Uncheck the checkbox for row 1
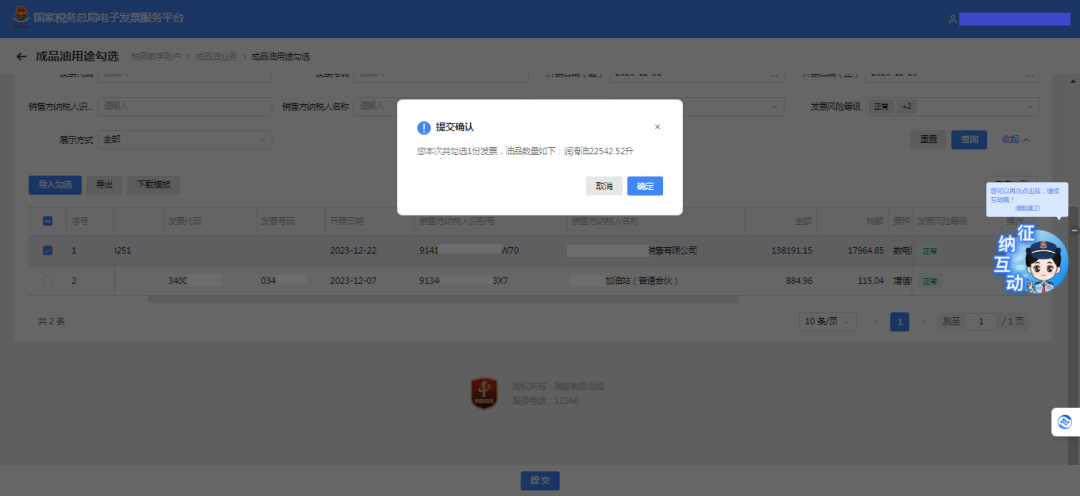The image size is (1080, 496). 48,251
